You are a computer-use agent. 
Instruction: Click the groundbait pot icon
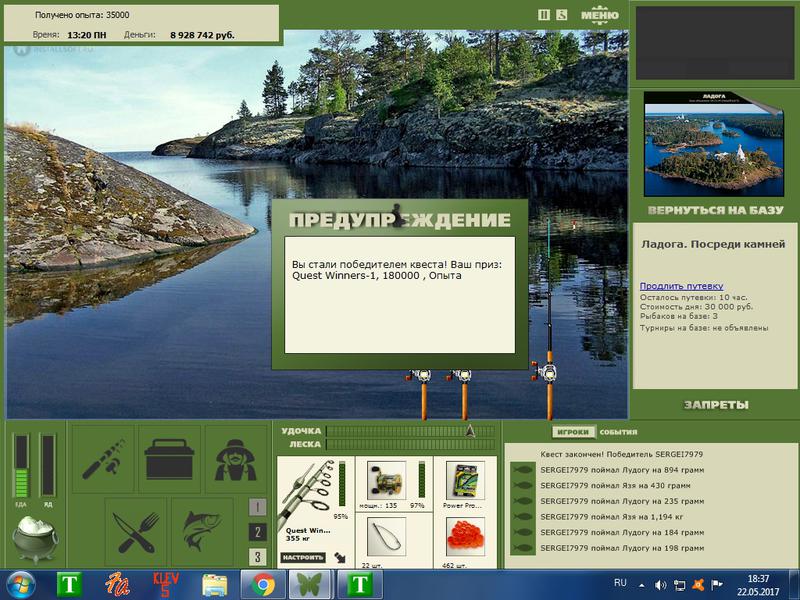point(35,537)
